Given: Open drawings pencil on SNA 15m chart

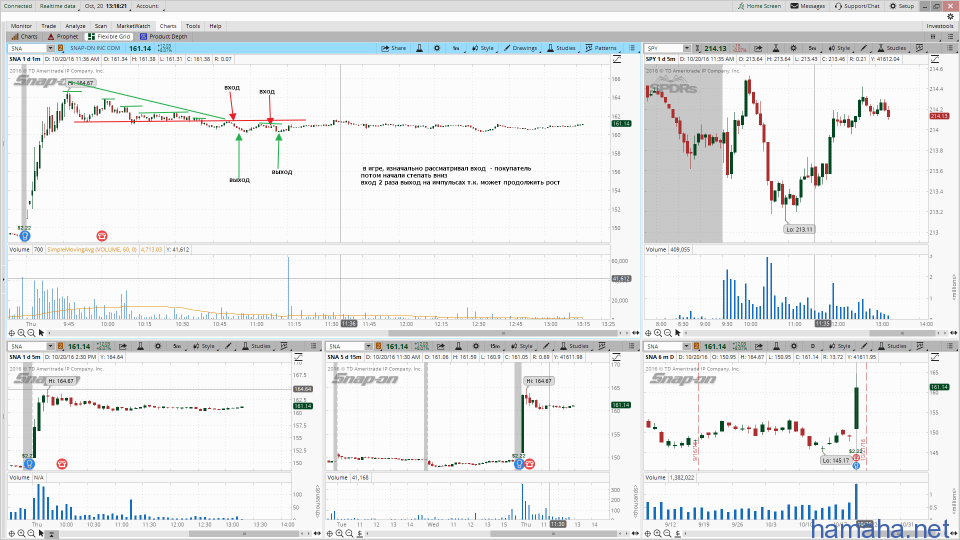Looking at the screenshot, I should [x=546, y=346].
